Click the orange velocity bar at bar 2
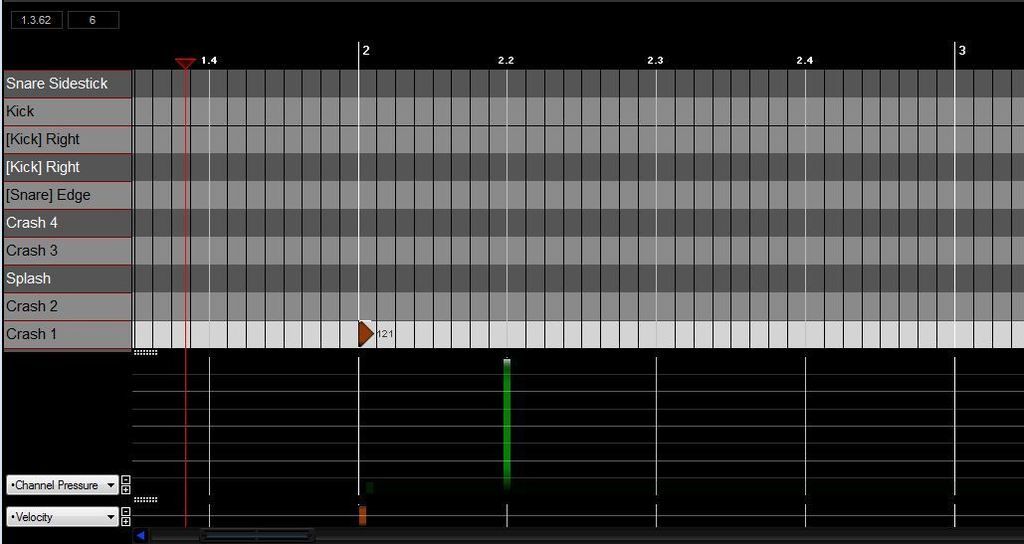Image resolution: width=1024 pixels, height=544 pixels. 362,515
